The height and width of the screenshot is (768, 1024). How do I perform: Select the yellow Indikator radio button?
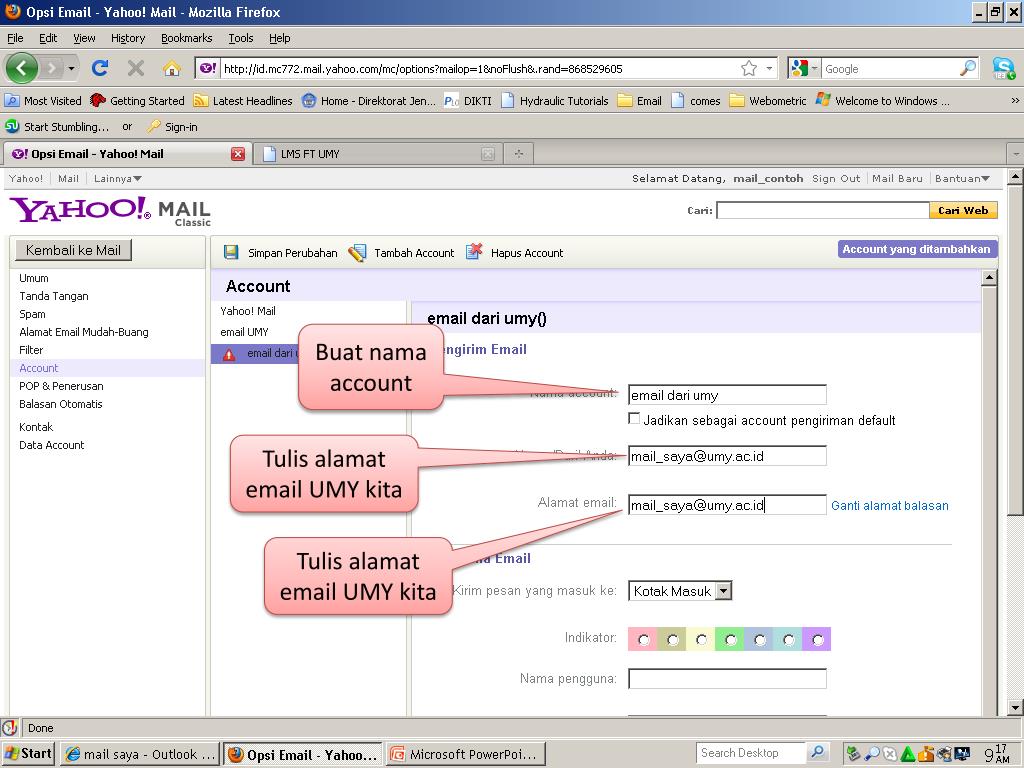coord(701,640)
